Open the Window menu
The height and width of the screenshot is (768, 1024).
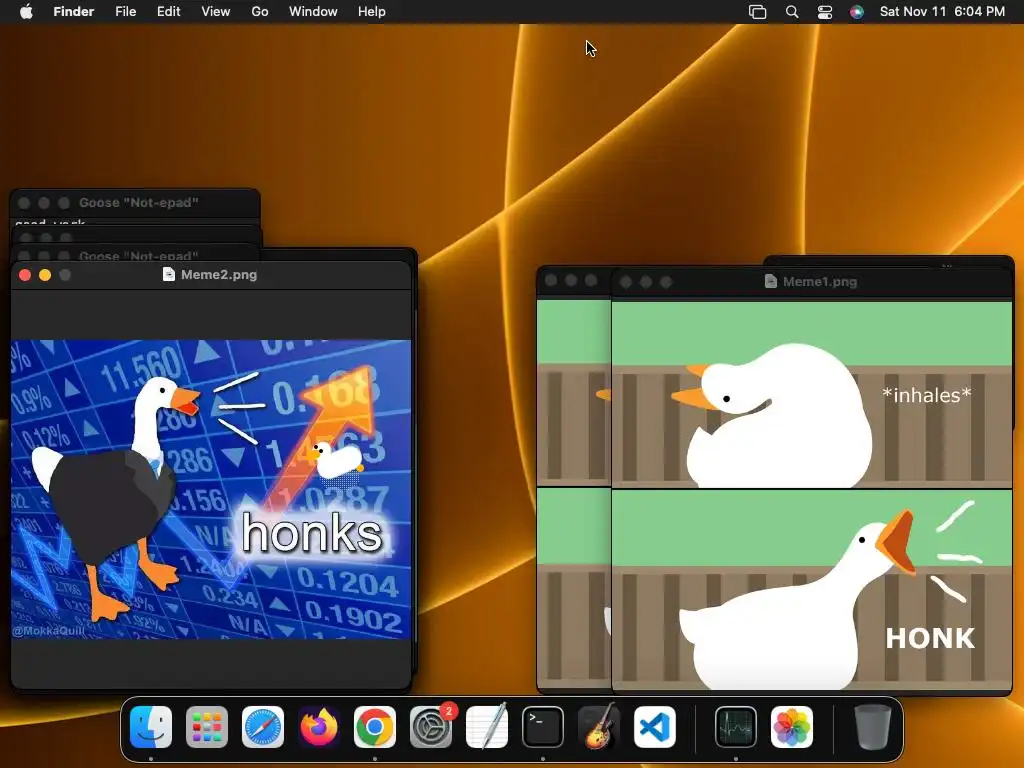[313, 12]
